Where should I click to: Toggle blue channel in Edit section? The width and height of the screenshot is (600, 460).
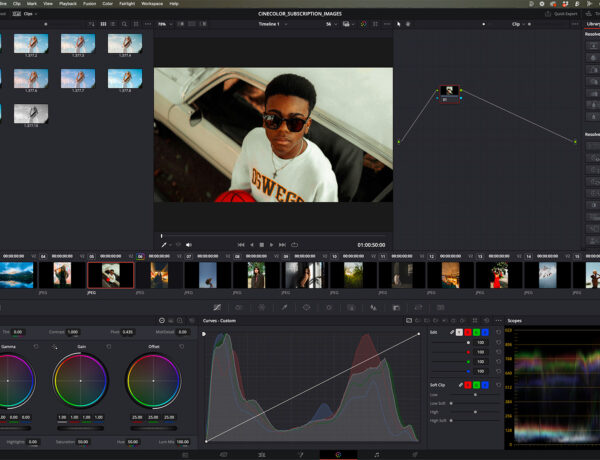click(x=487, y=331)
